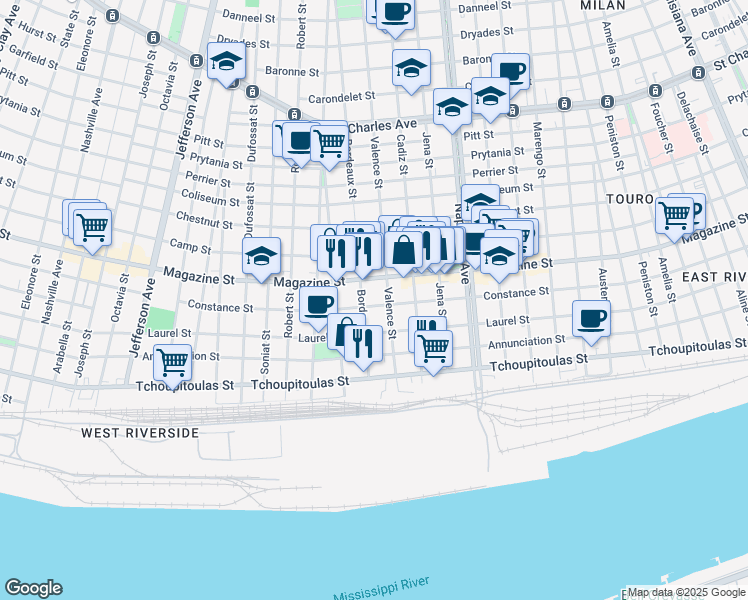Click the Arabella St label
748x600 pixels.
click(62, 347)
